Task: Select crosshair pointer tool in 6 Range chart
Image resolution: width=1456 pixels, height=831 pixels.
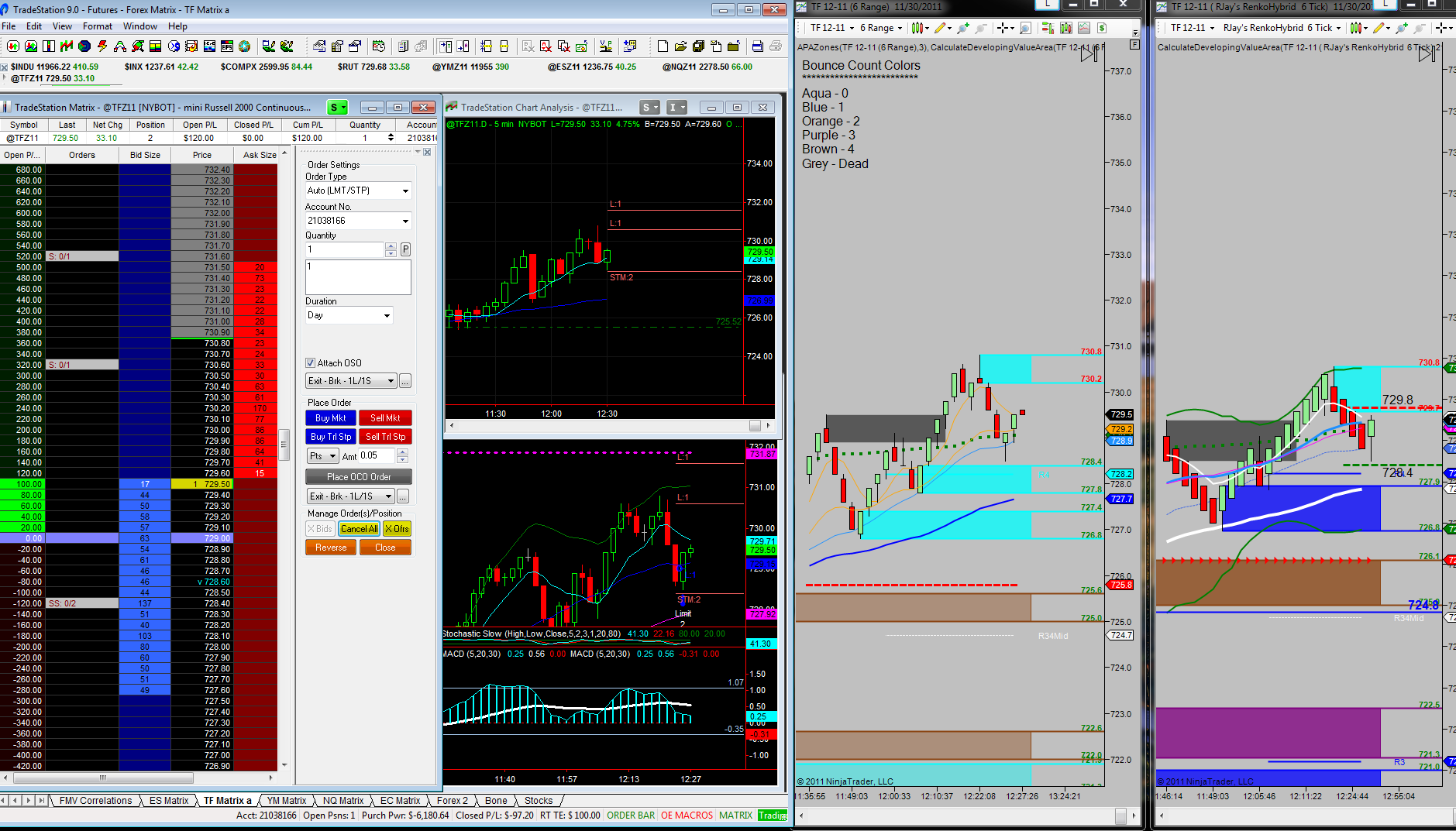Action: [1003, 28]
